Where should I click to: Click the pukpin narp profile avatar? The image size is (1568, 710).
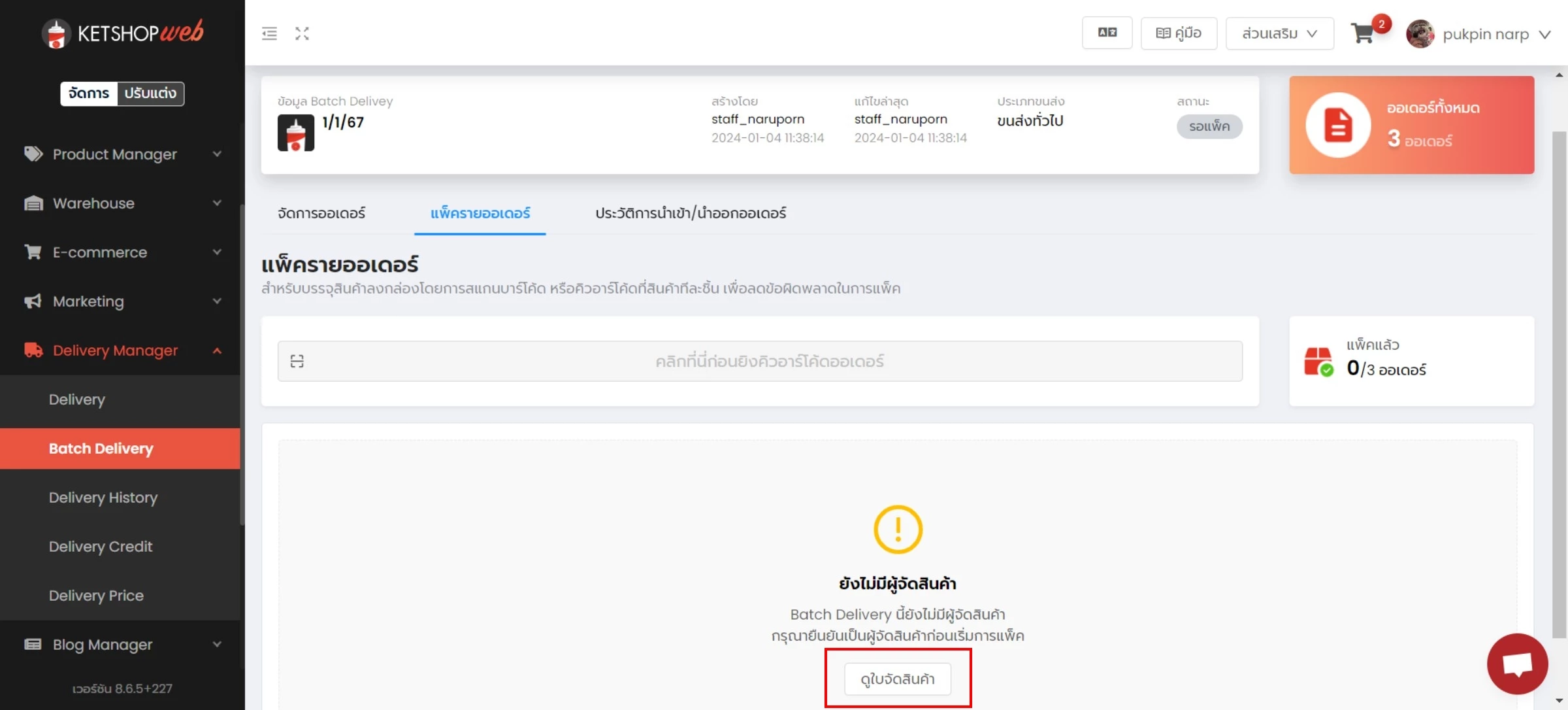(x=1420, y=33)
